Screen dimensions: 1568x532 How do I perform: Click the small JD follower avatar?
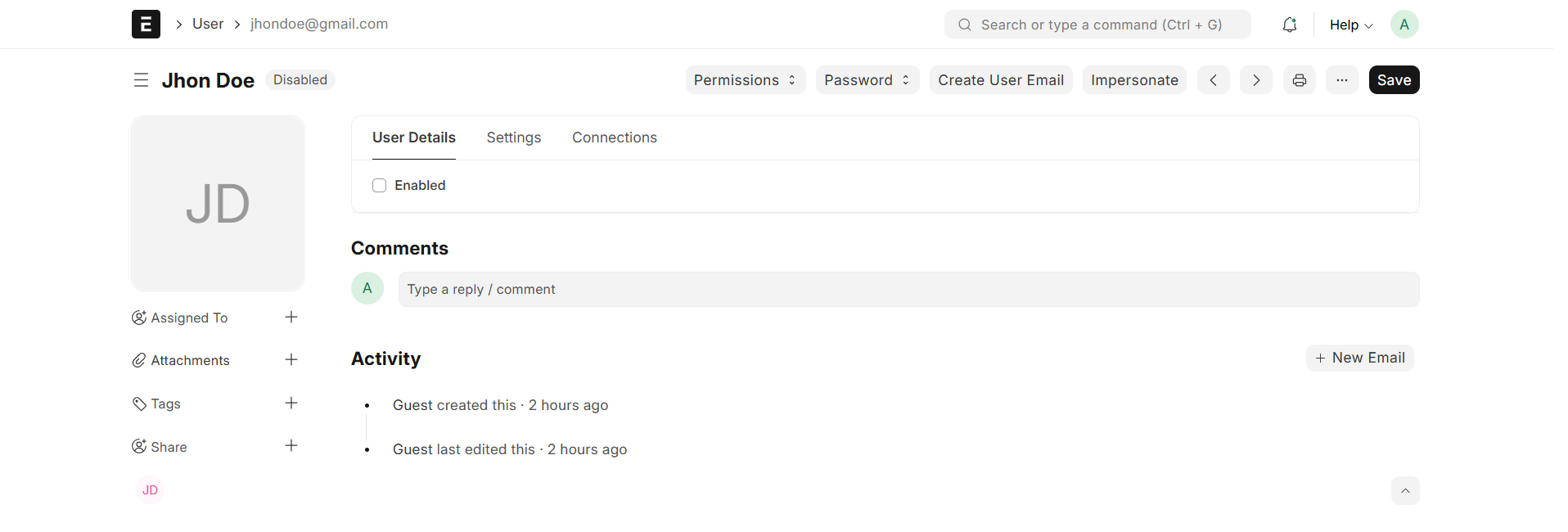[x=151, y=490]
